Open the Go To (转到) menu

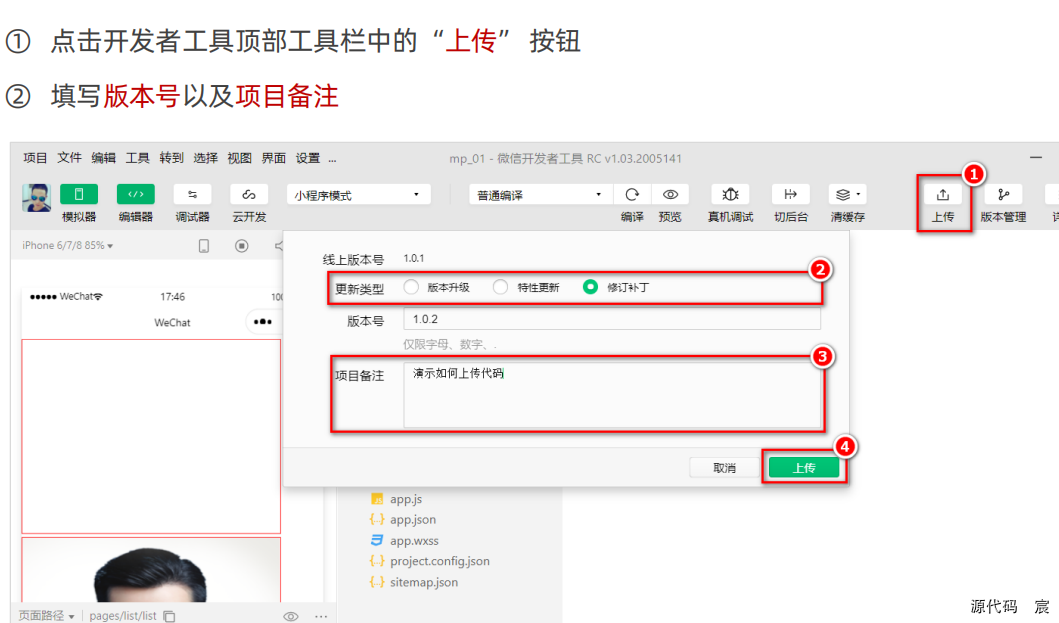tap(172, 158)
